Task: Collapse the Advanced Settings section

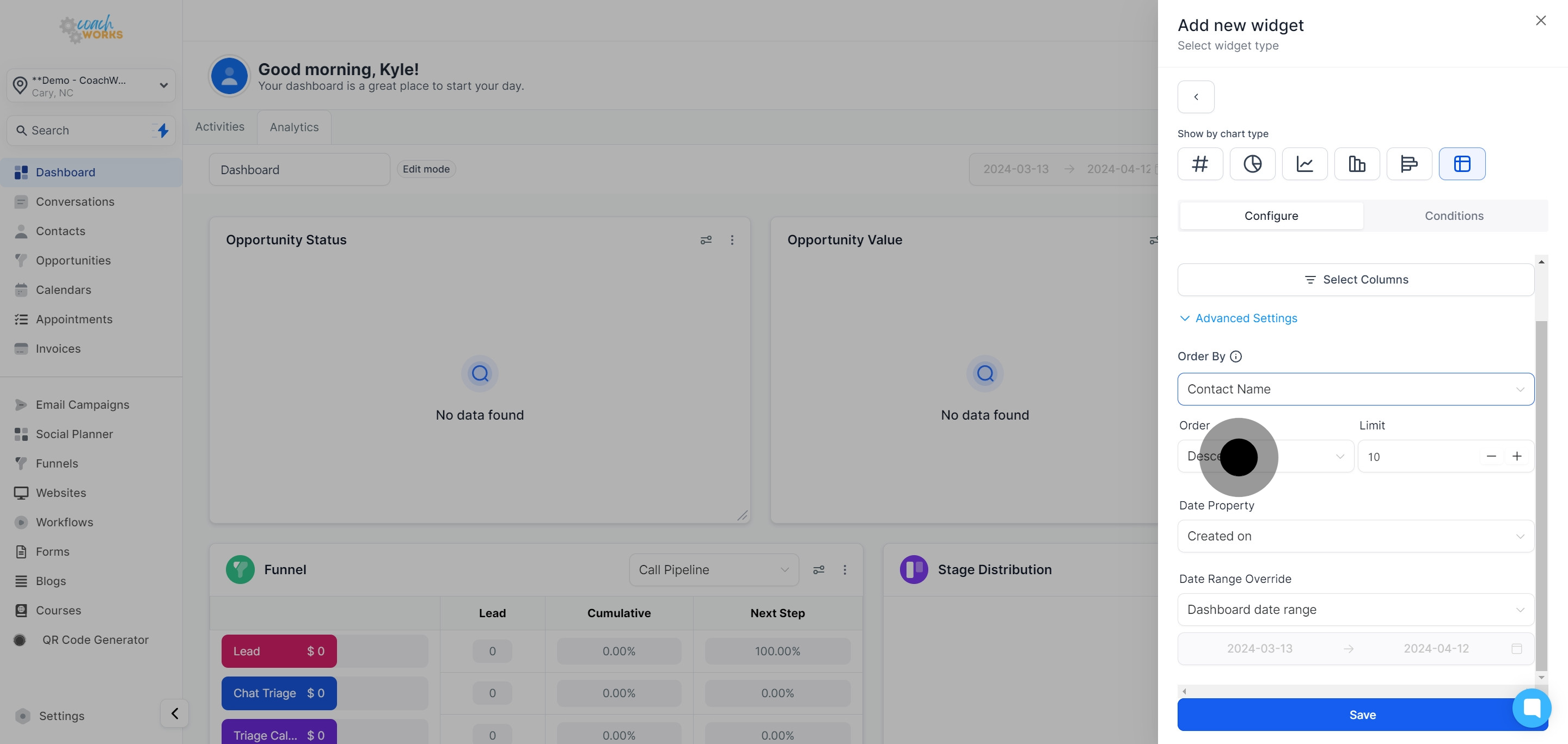Action: click(1238, 318)
